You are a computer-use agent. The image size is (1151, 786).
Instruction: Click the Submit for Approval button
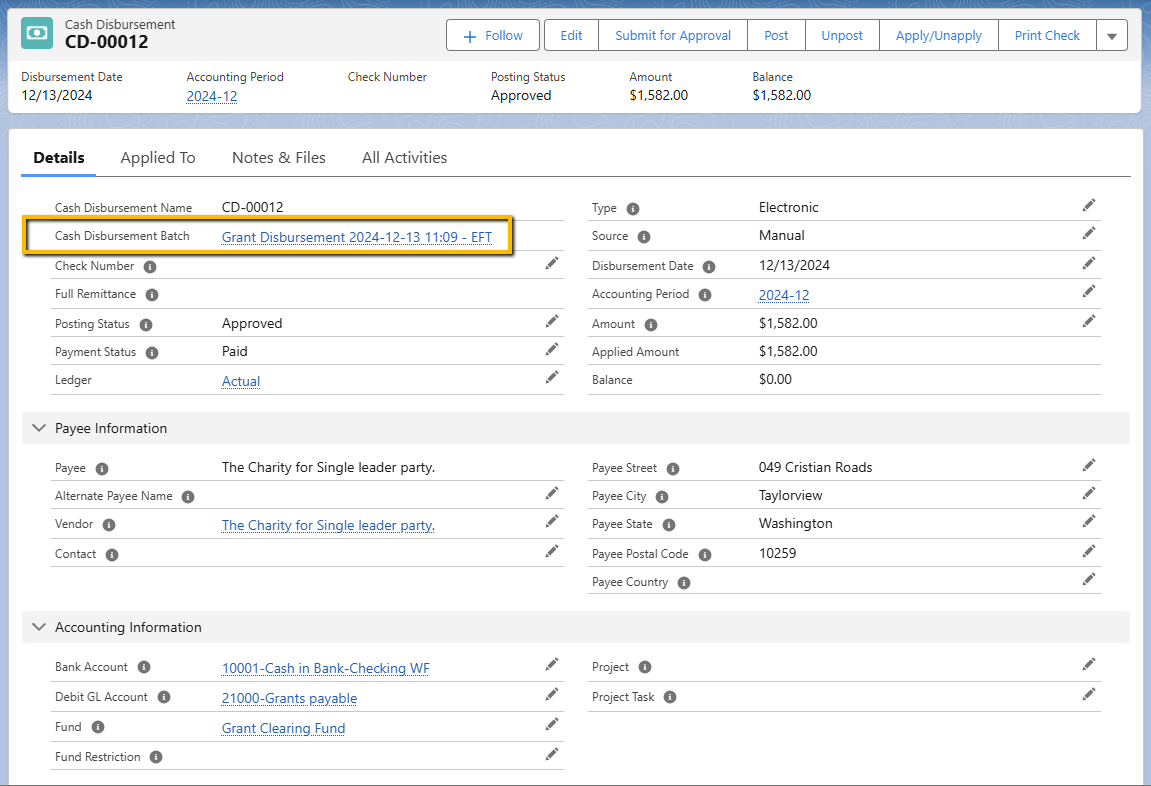[673, 35]
